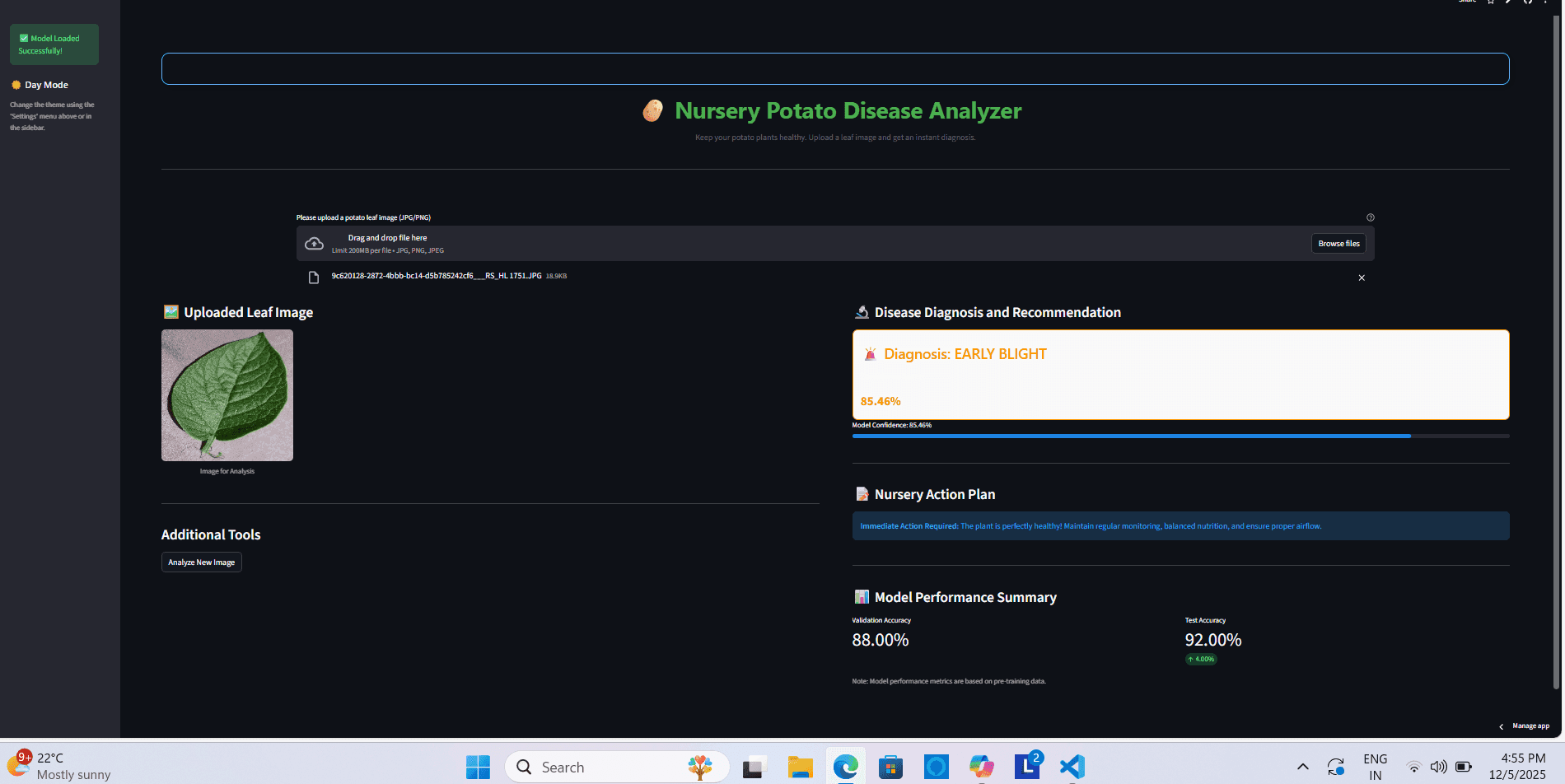The height and width of the screenshot is (784, 1565).
Task: Click the sync status tray icon
Action: [1336, 767]
